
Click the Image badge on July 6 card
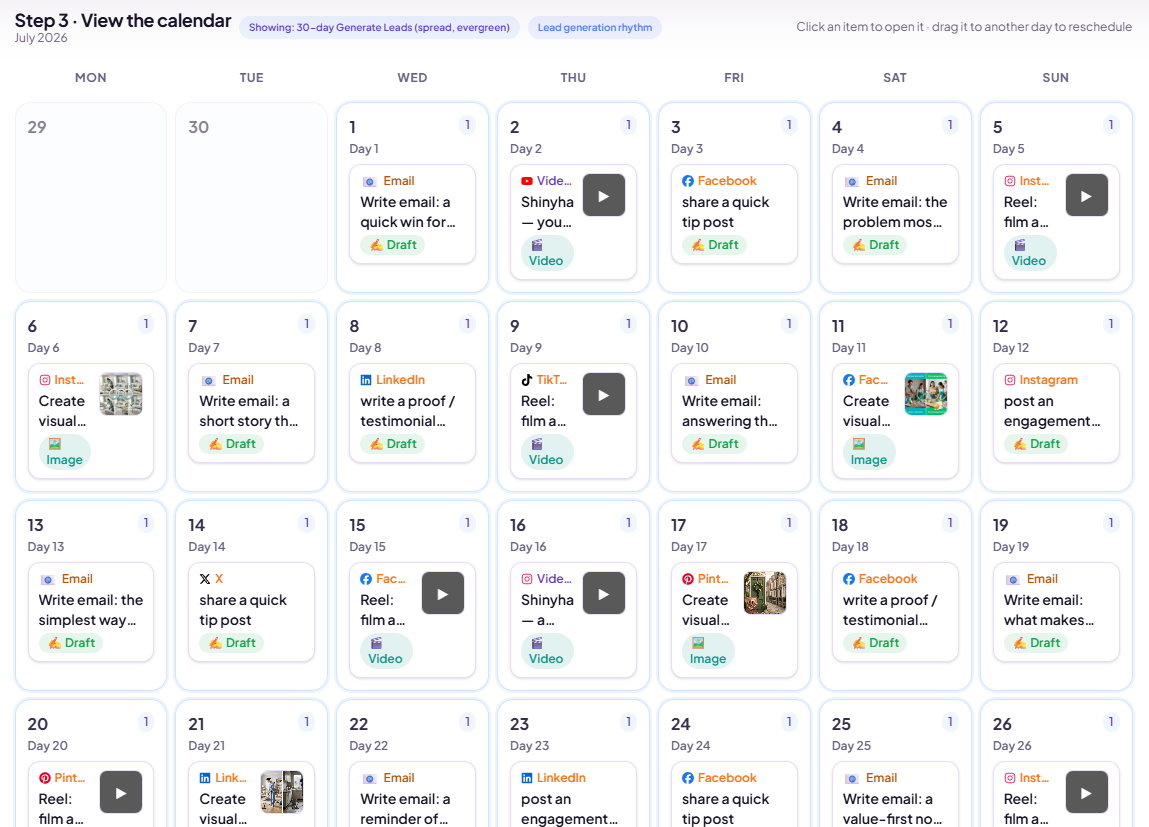pyautogui.click(x=64, y=452)
